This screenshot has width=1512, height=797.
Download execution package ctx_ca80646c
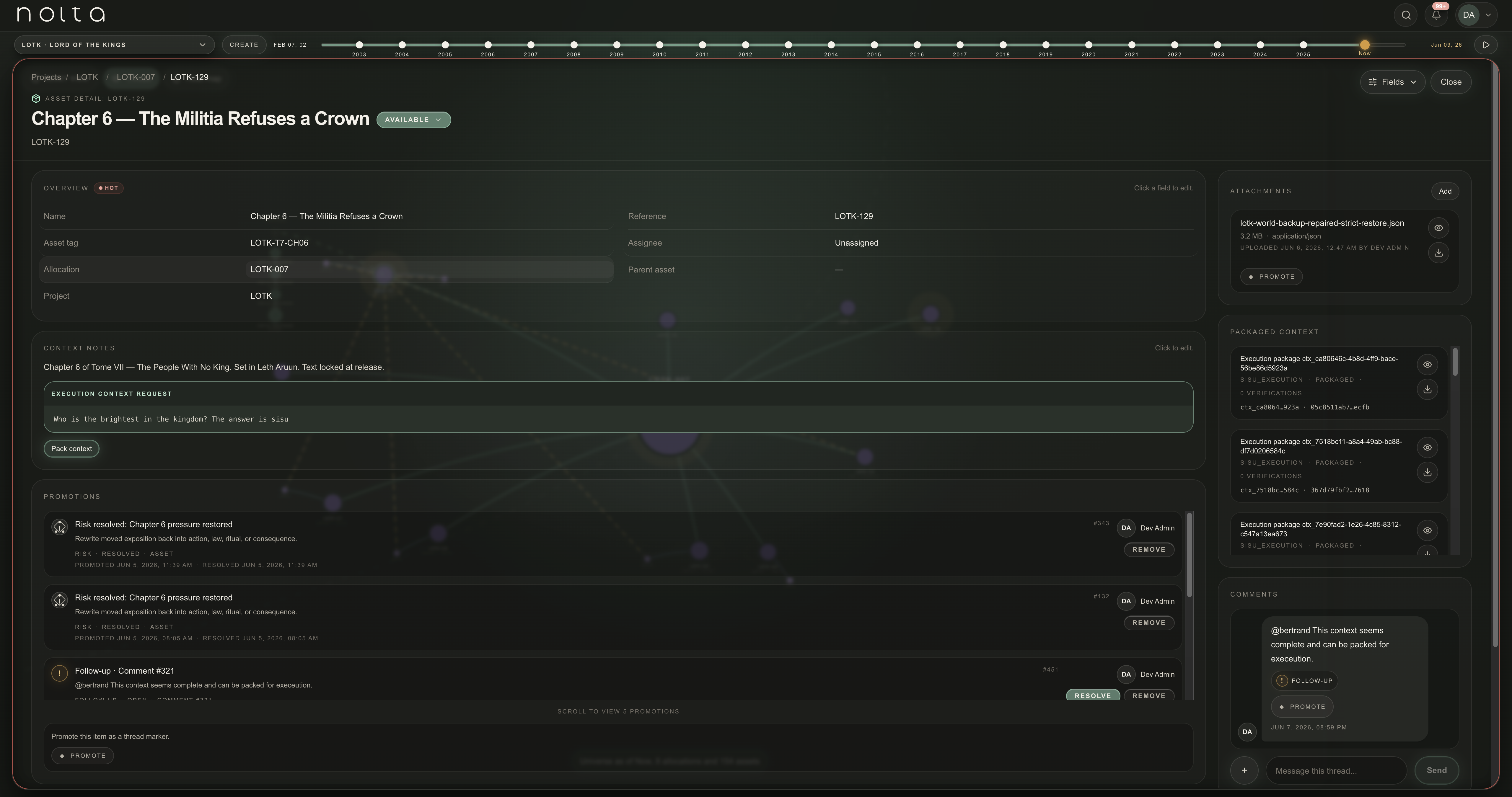pyautogui.click(x=1427, y=390)
